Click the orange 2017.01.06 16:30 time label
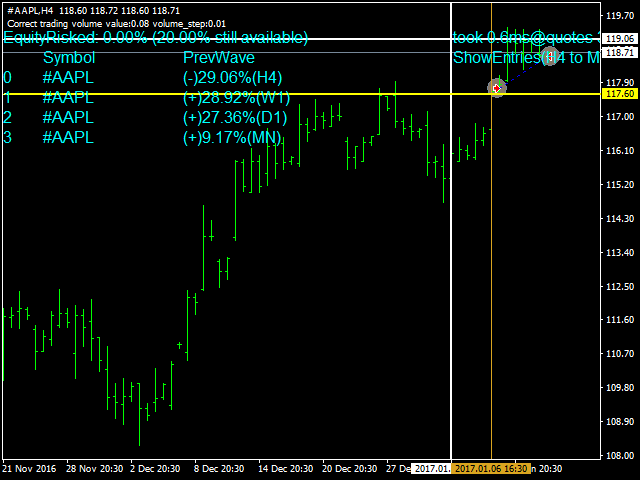 [x=490, y=468]
